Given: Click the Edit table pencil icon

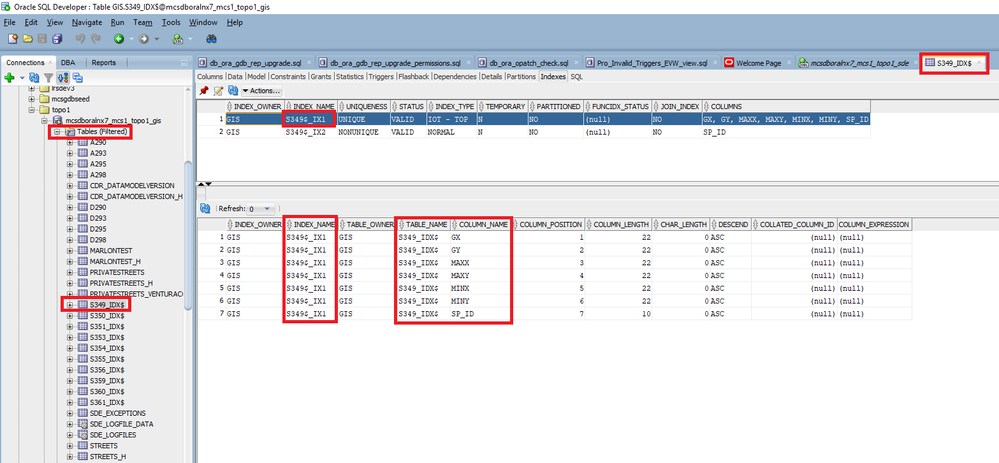Looking at the screenshot, I should [x=219, y=91].
